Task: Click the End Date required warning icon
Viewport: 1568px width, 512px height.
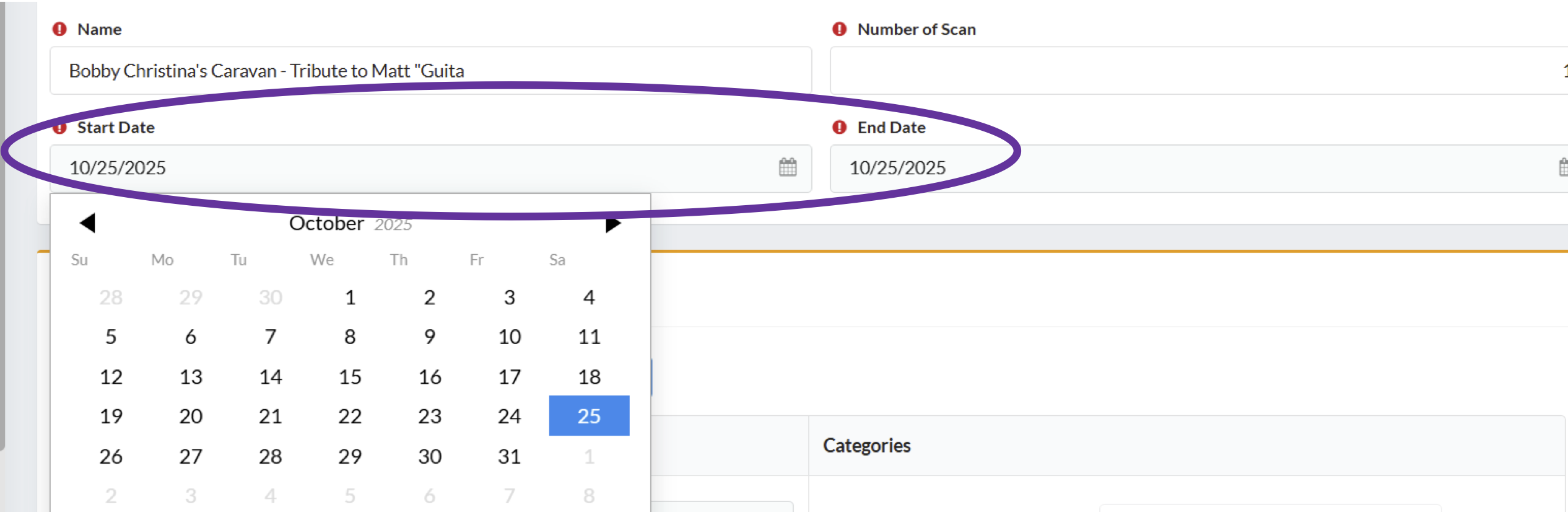Action: coord(839,127)
